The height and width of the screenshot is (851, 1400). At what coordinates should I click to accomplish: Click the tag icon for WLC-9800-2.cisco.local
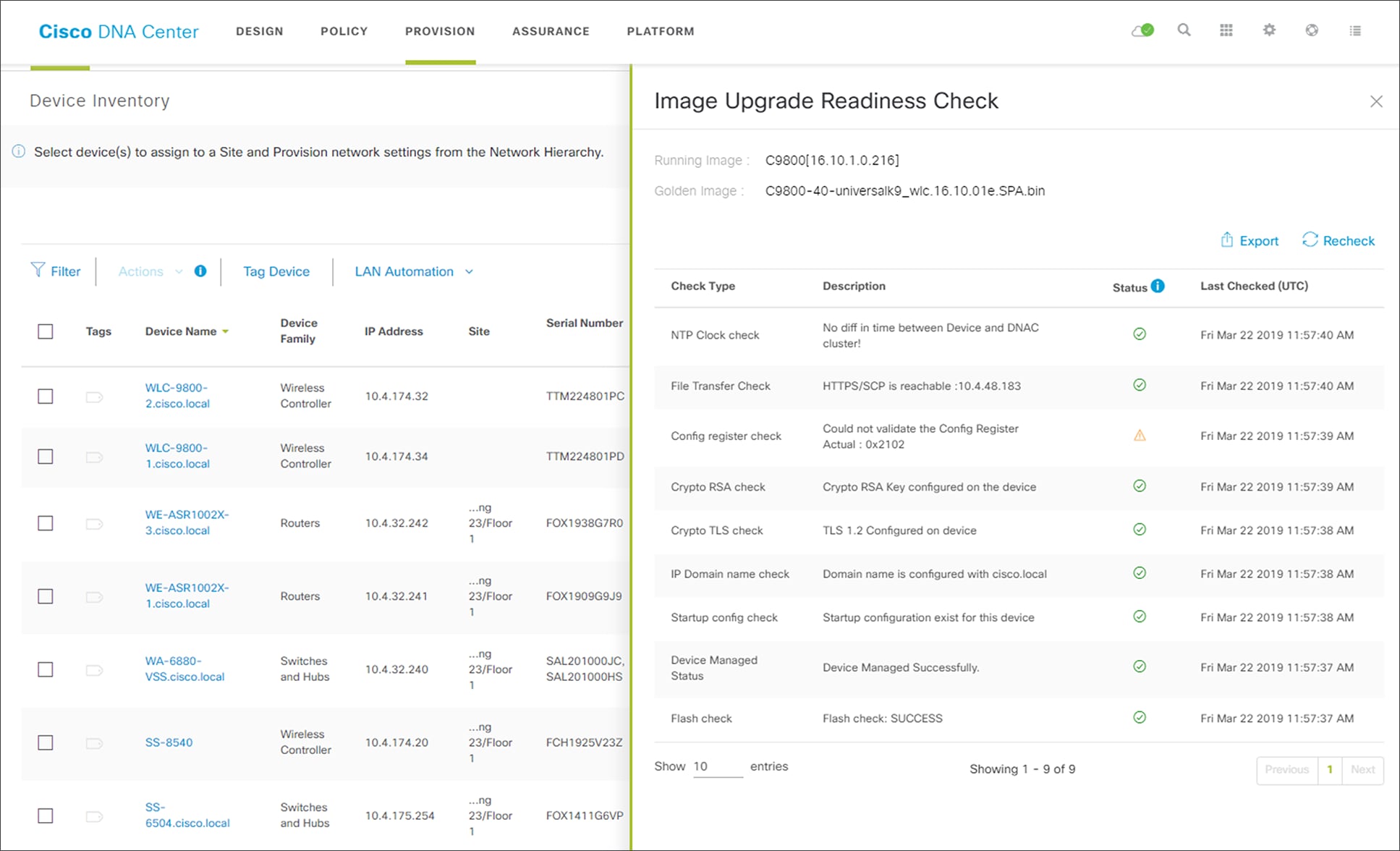click(x=94, y=397)
